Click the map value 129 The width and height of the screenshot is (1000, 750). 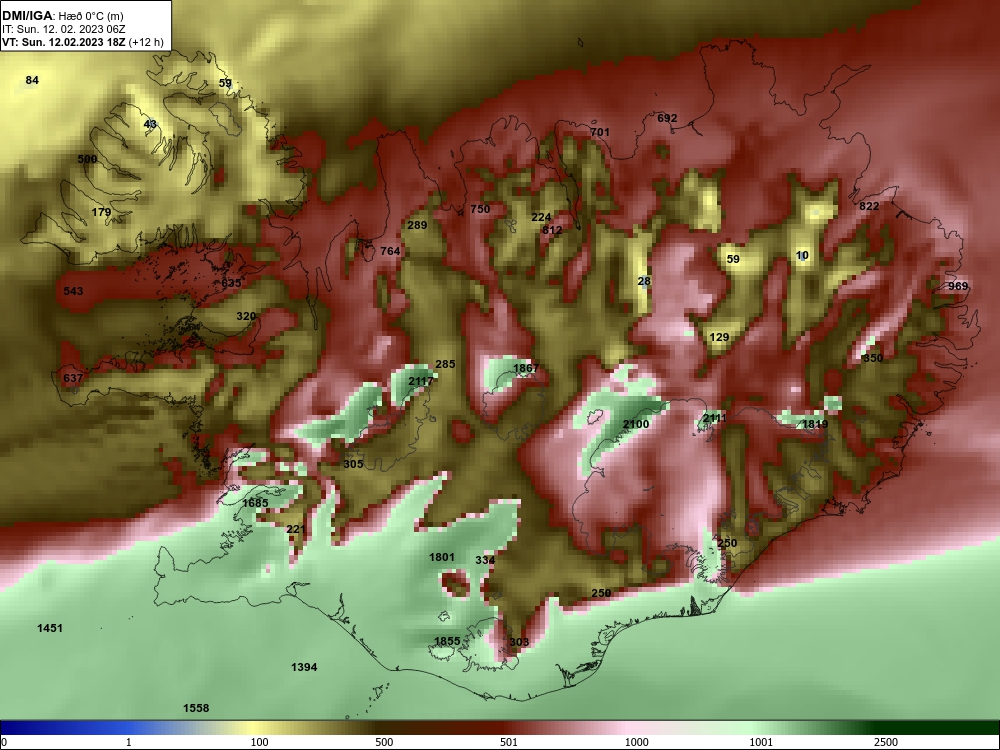[719, 337]
